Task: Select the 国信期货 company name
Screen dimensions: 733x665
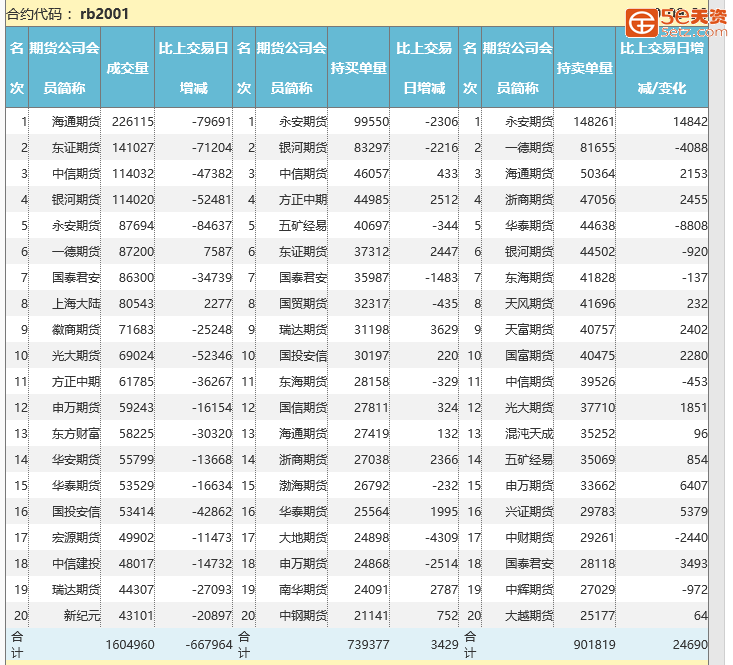Action: click(x=303, y=408)
